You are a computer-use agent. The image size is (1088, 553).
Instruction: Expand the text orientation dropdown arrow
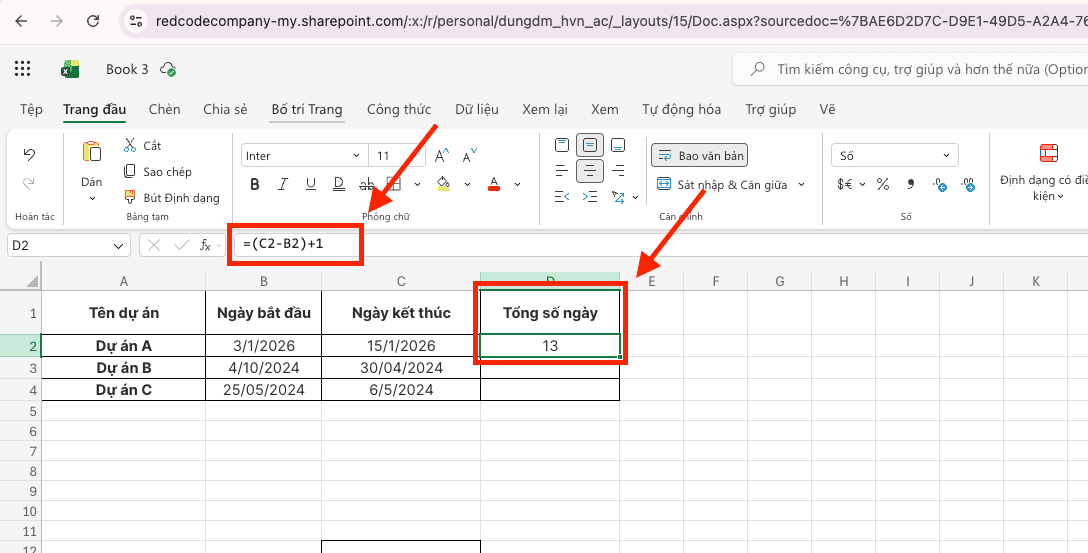[x=636, y=198]
